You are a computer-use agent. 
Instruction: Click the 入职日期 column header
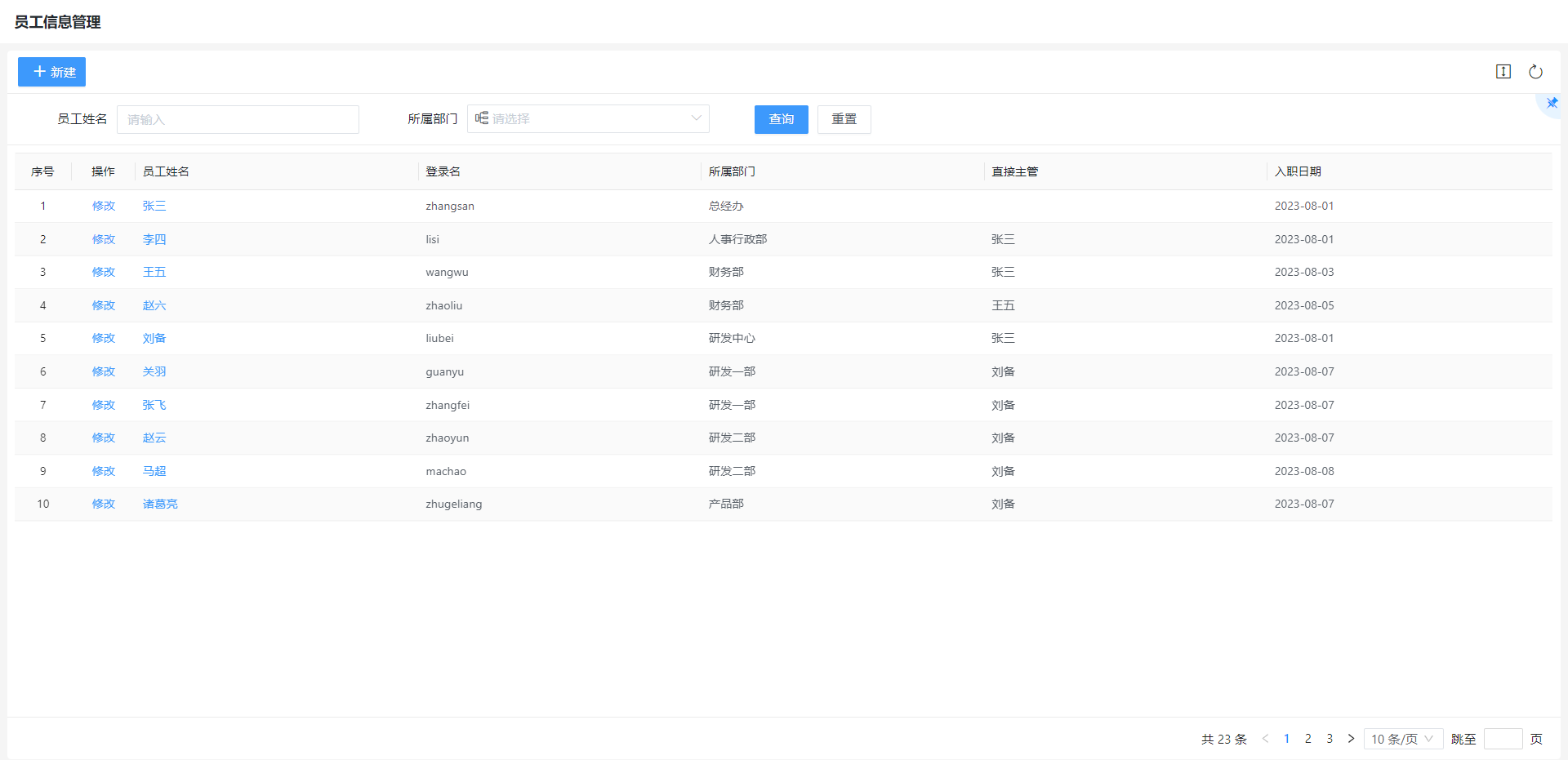[1298, 171]
